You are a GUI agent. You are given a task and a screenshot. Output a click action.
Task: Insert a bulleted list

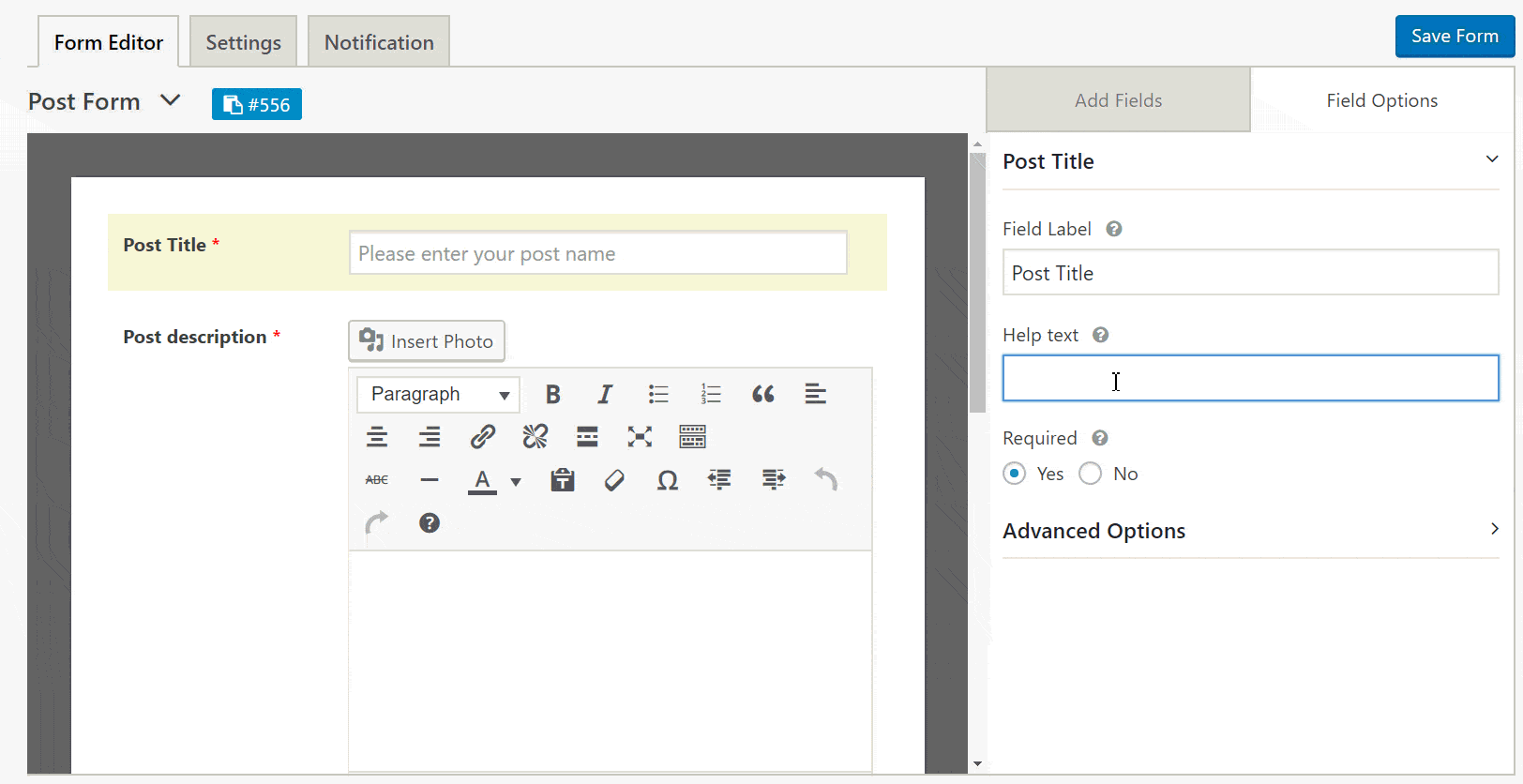[x=658, y=395]
